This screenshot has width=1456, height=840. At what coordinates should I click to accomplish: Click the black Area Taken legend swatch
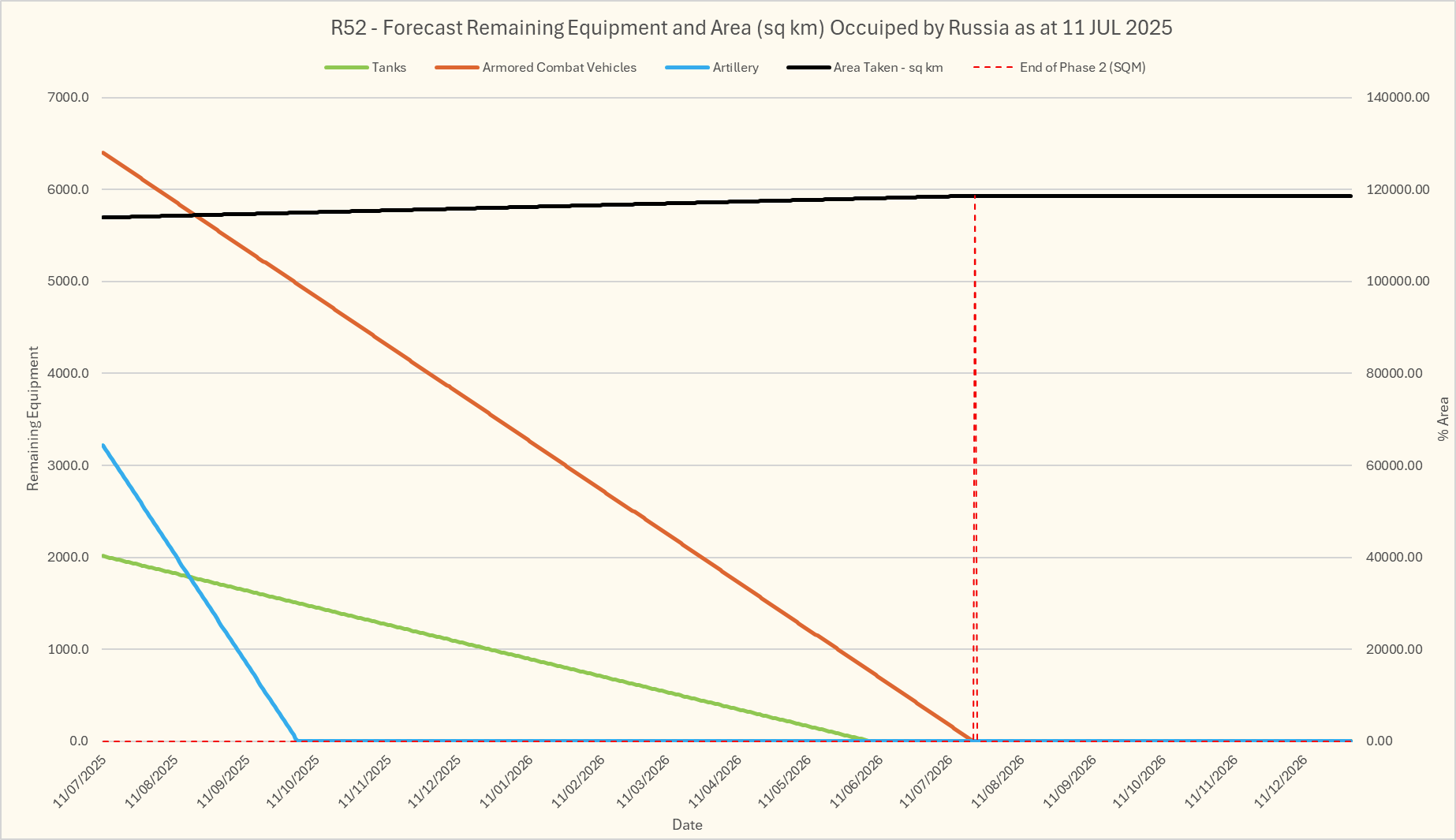point(808,68)
